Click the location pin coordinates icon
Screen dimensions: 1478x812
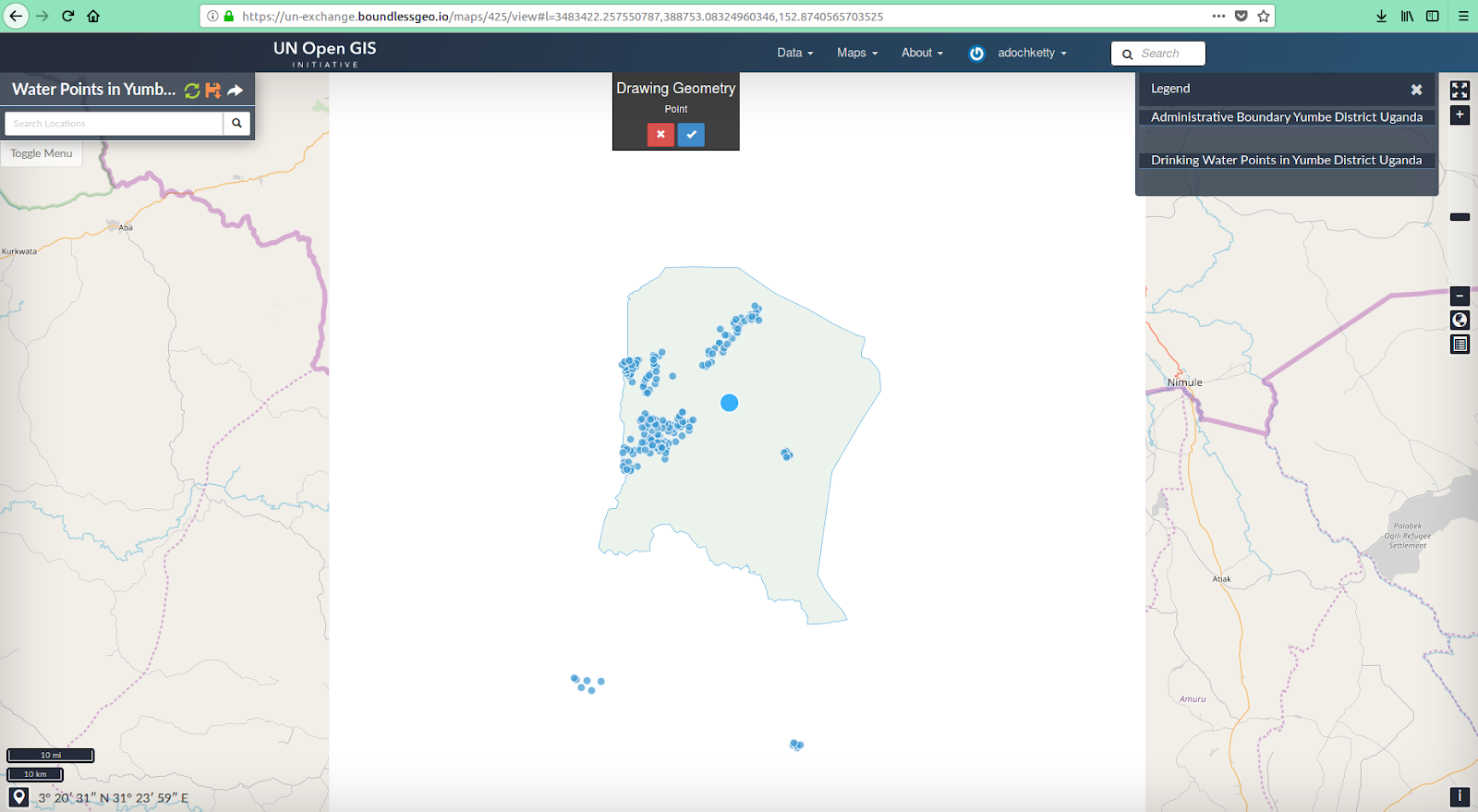pyautogui.click(x=18, y=796)
